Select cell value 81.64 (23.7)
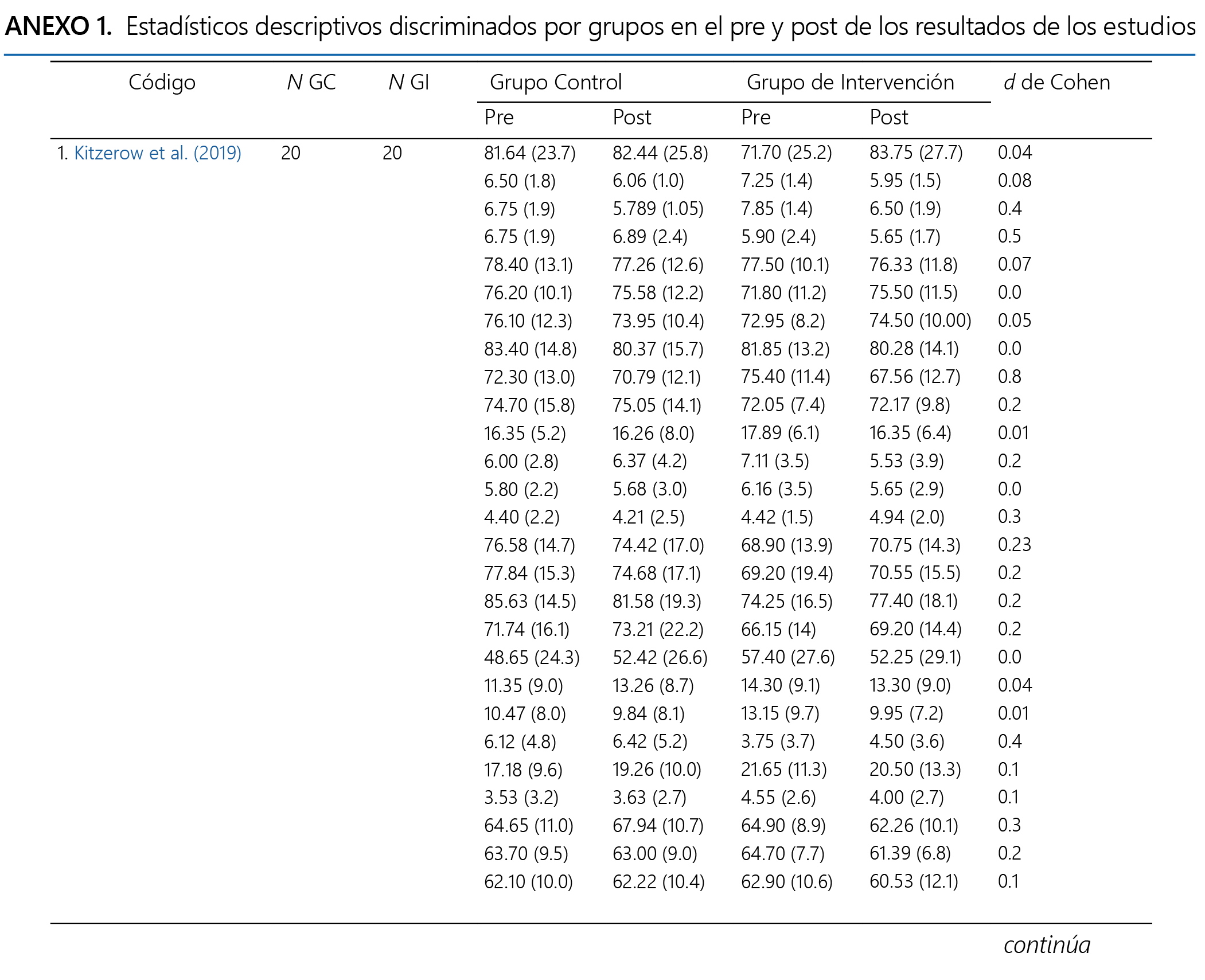Image resolution: width=1205 pixels, height=980 pixels. (x=530, y=153)
